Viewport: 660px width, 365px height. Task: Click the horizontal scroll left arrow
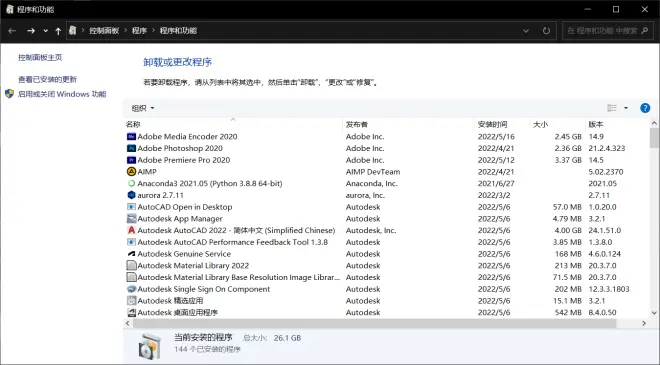[x=128, y=323]
